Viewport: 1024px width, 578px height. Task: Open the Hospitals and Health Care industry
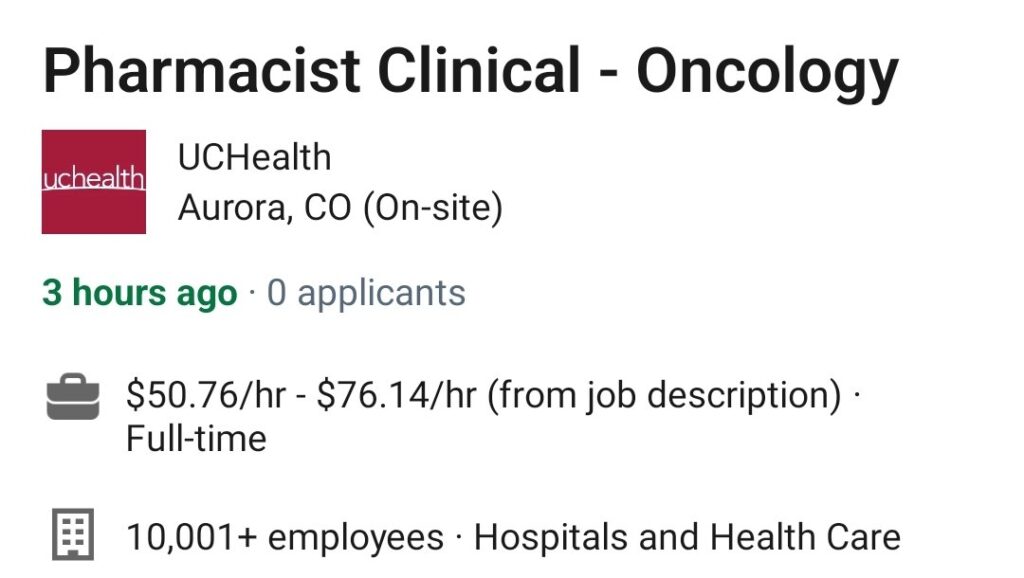point(687,538)
